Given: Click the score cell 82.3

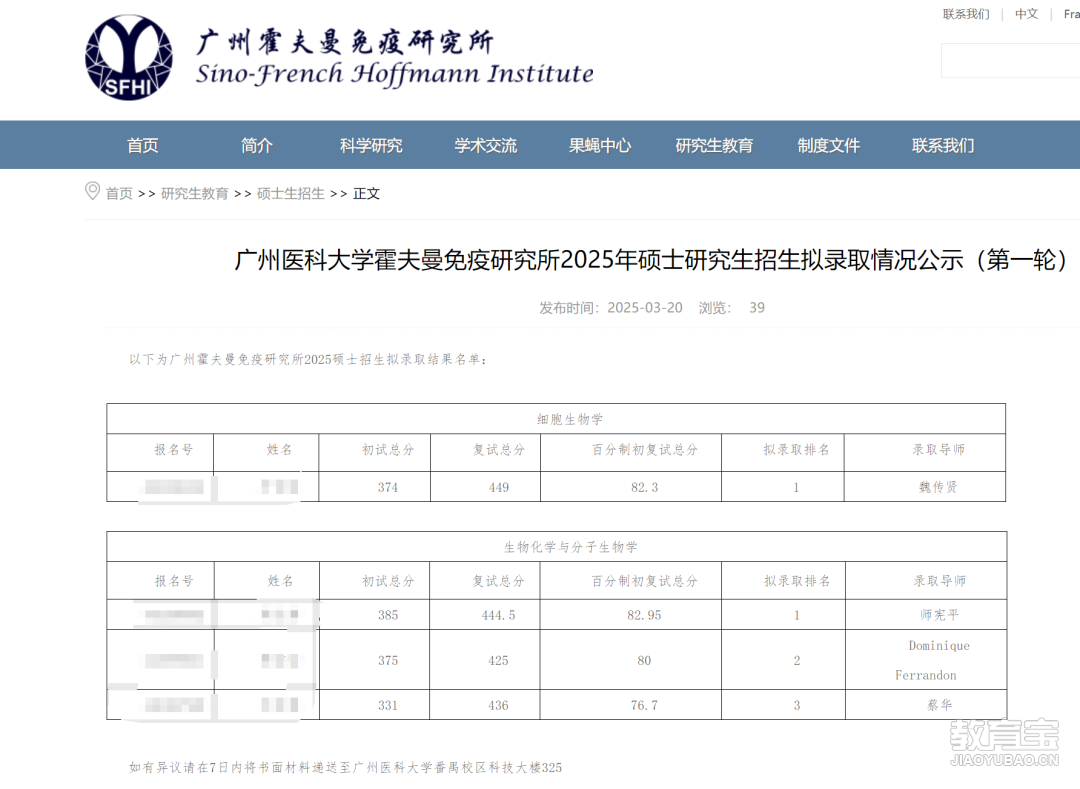Looking at the screenshot, I should point(645,487).
